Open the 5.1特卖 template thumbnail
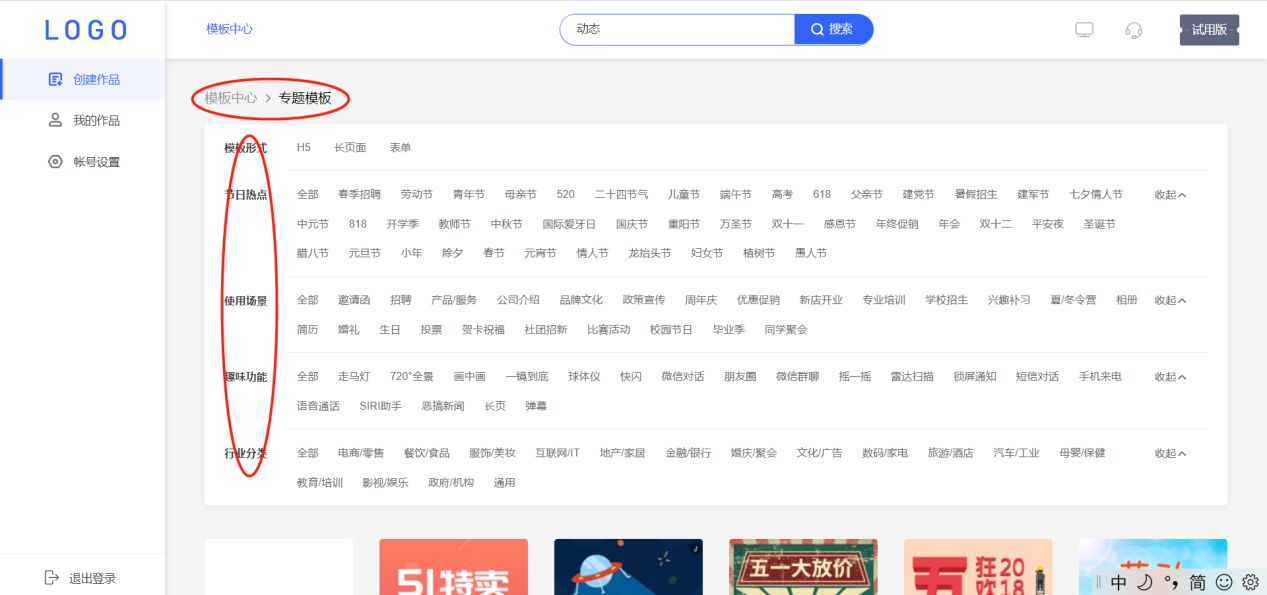 pos(453,567)
